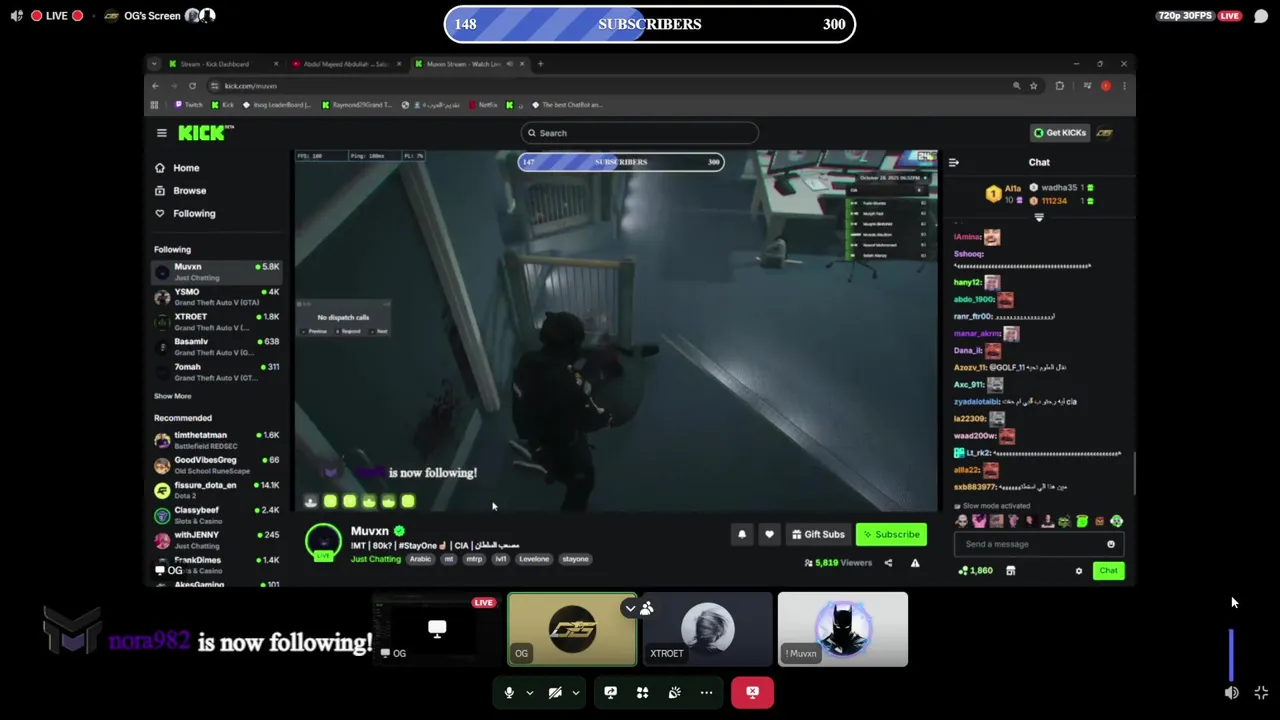
Task: Open microphone input options chevron
Action: click(x=529, y=693)
